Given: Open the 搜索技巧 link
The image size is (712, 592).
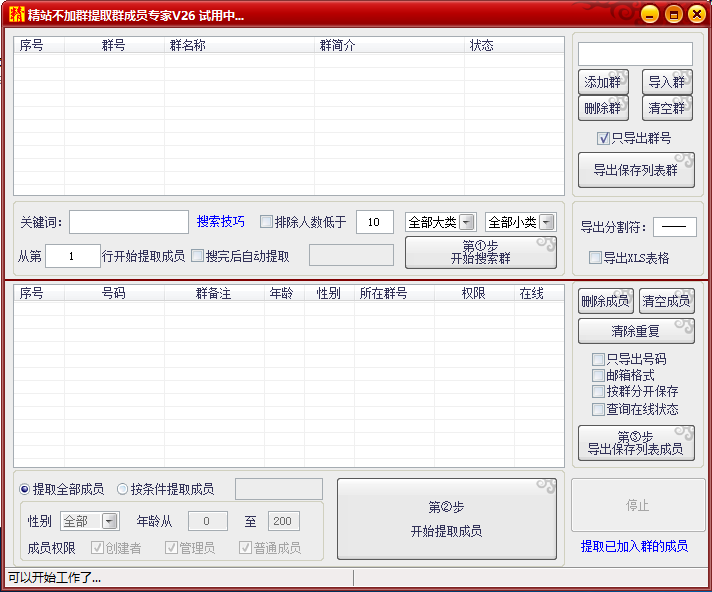Looking at the screenshot, I should tap(221, 222).
